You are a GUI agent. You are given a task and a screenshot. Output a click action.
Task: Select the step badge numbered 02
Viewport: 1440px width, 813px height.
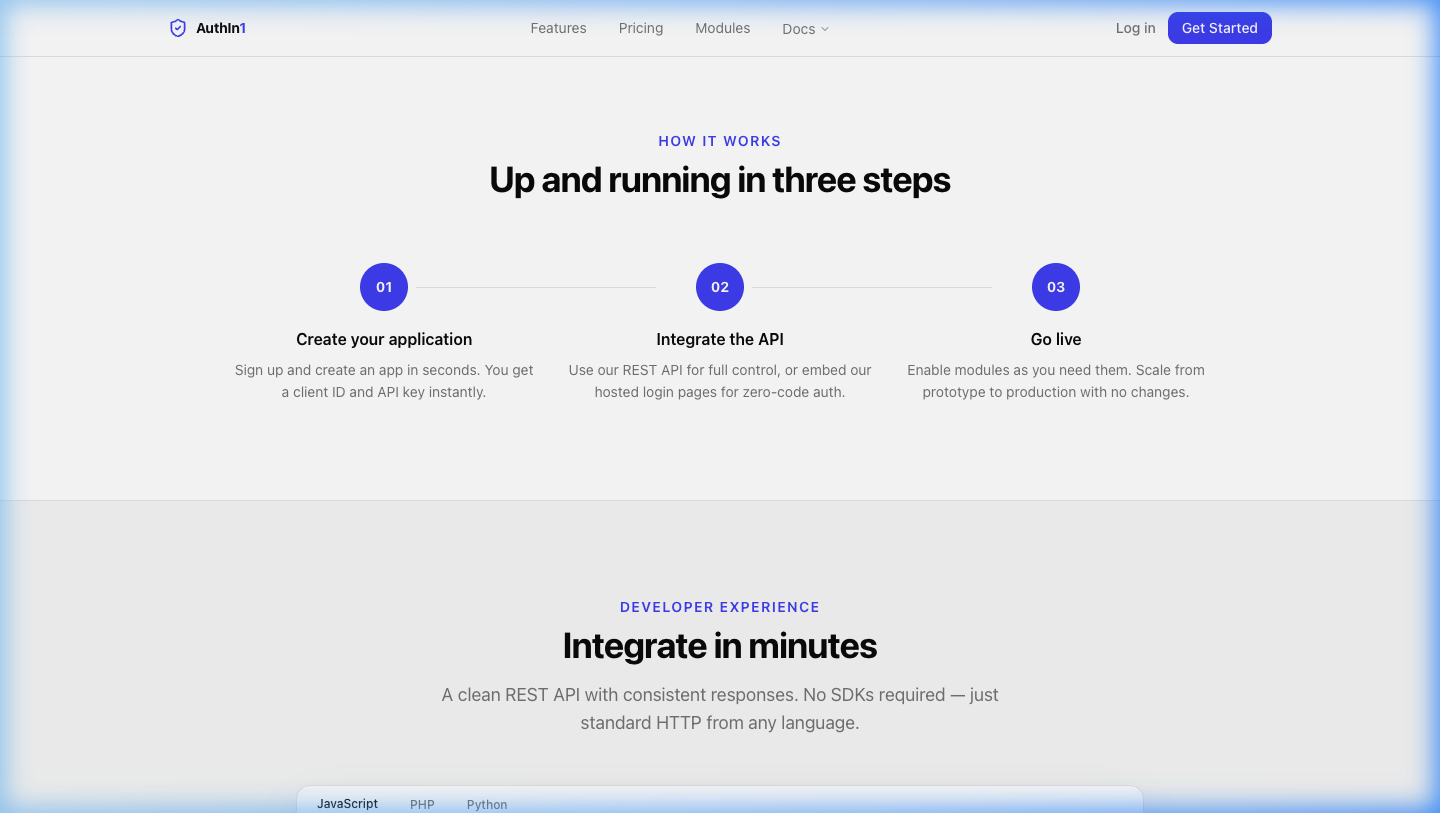[x=720, y=287]
